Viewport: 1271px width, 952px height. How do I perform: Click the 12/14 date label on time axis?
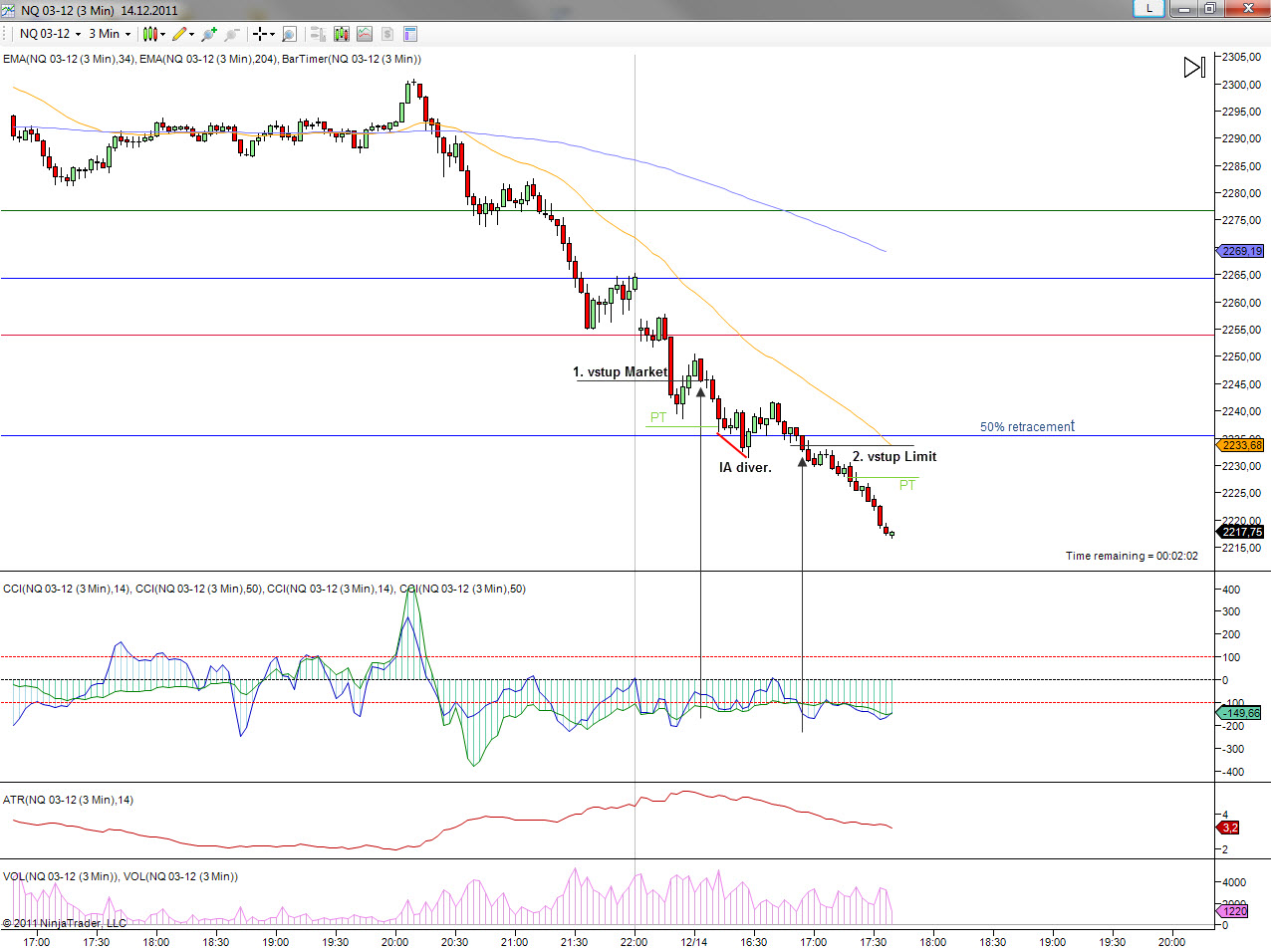pos(694,942)
